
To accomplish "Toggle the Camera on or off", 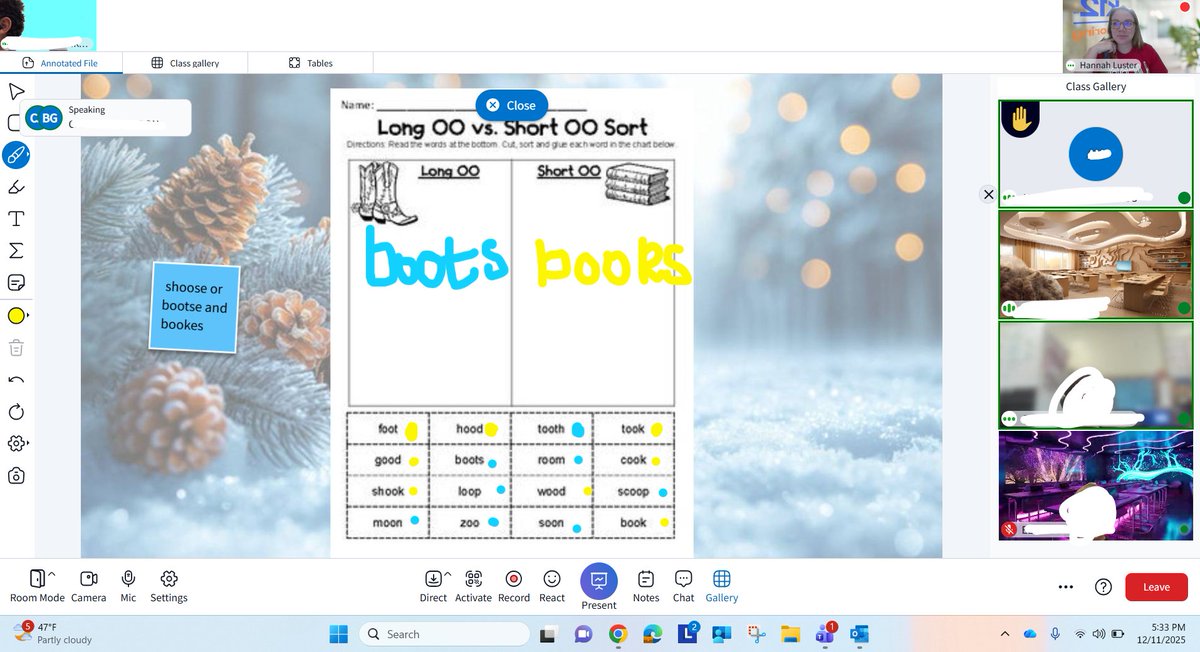I will point(88,586).
